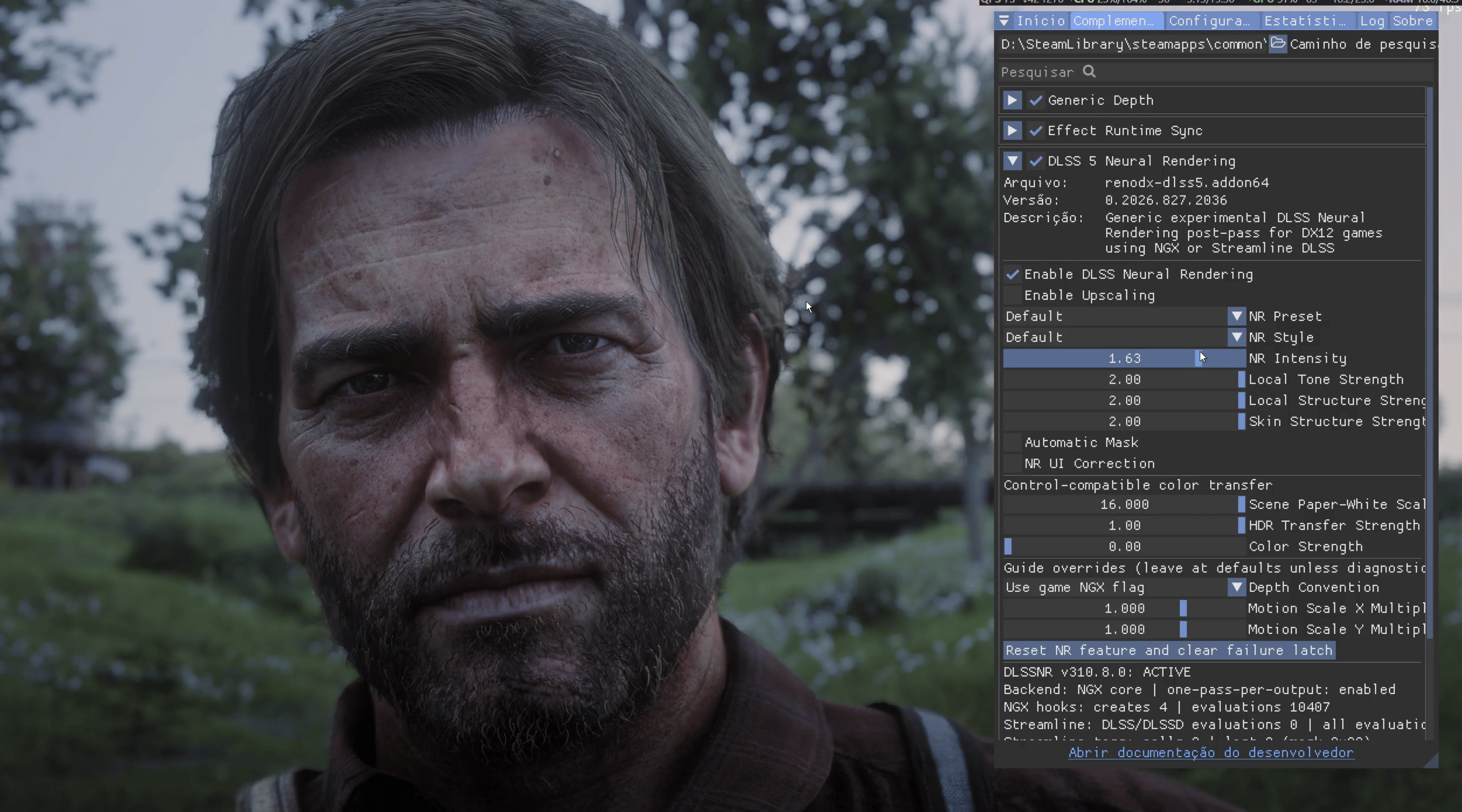Click the NGX hooks: creates 4 line
The width and height of the screenshot is (1462, 812).
(x=1166, y=707)
